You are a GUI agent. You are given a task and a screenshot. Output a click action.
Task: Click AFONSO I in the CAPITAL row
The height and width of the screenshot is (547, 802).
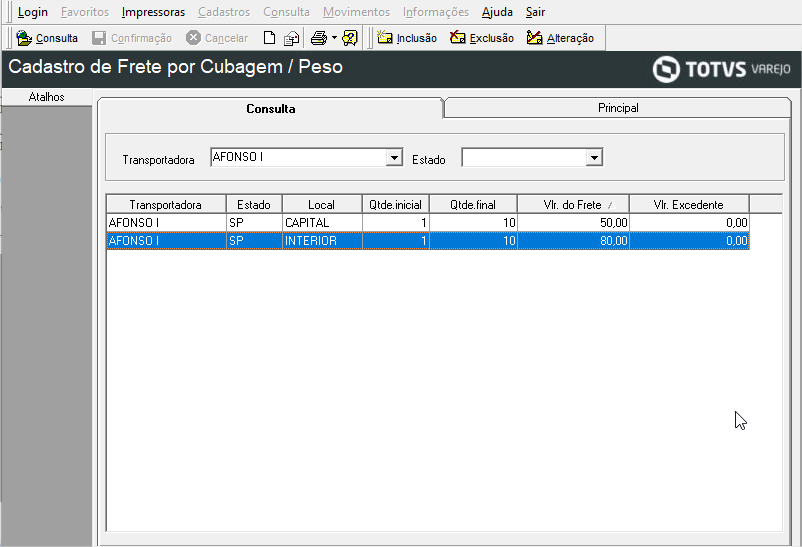[166, 223]
